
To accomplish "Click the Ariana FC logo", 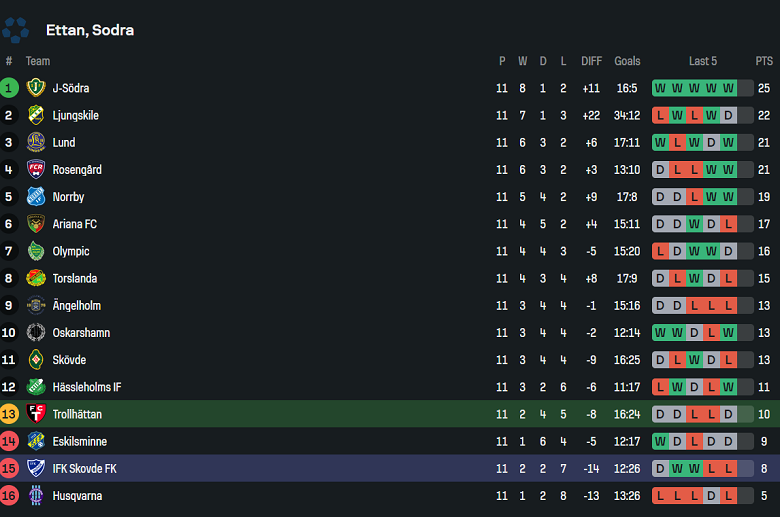I will click(x=36, y=224).
